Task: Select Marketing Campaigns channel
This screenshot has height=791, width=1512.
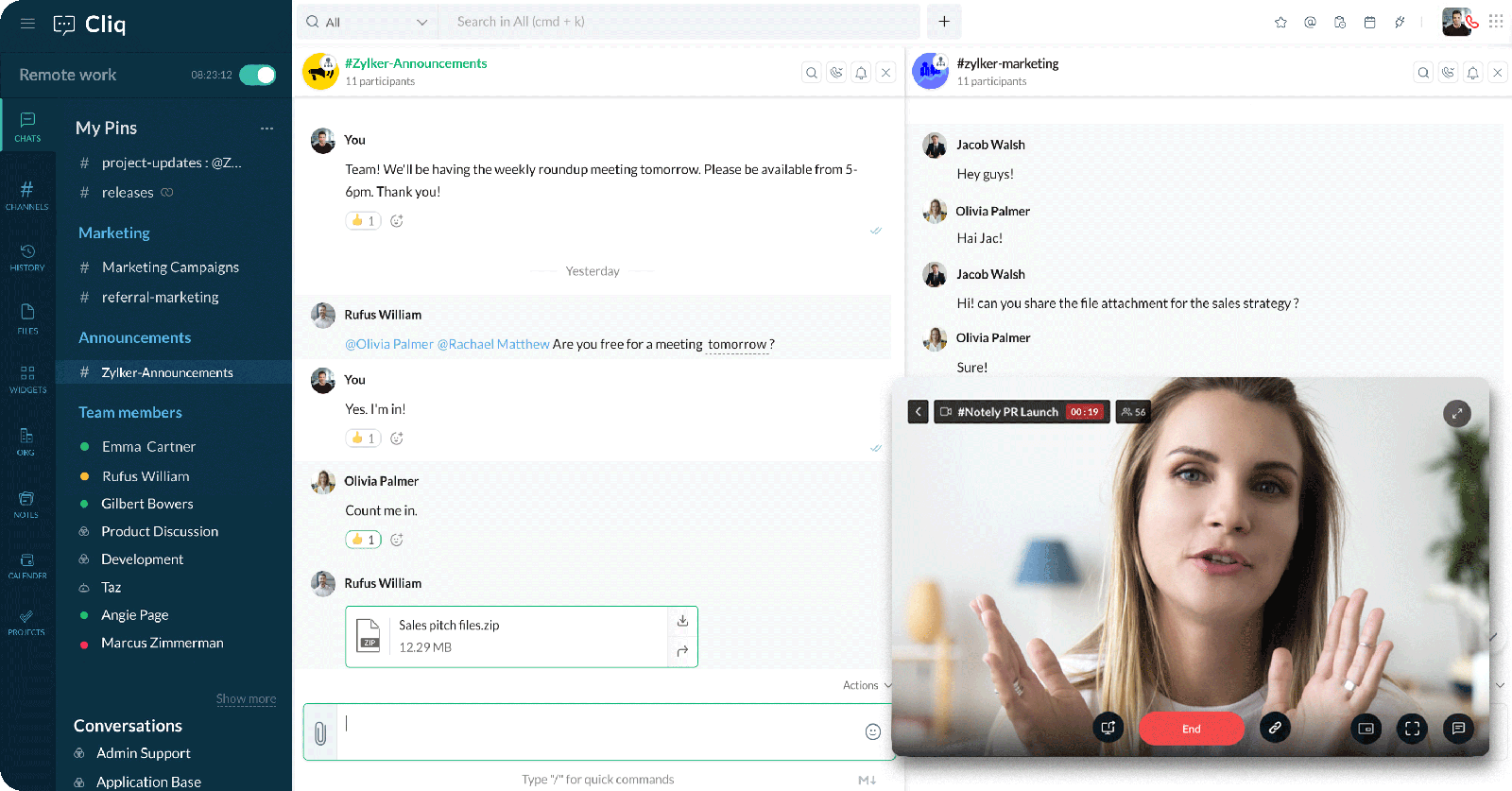Action: [170, 267]
